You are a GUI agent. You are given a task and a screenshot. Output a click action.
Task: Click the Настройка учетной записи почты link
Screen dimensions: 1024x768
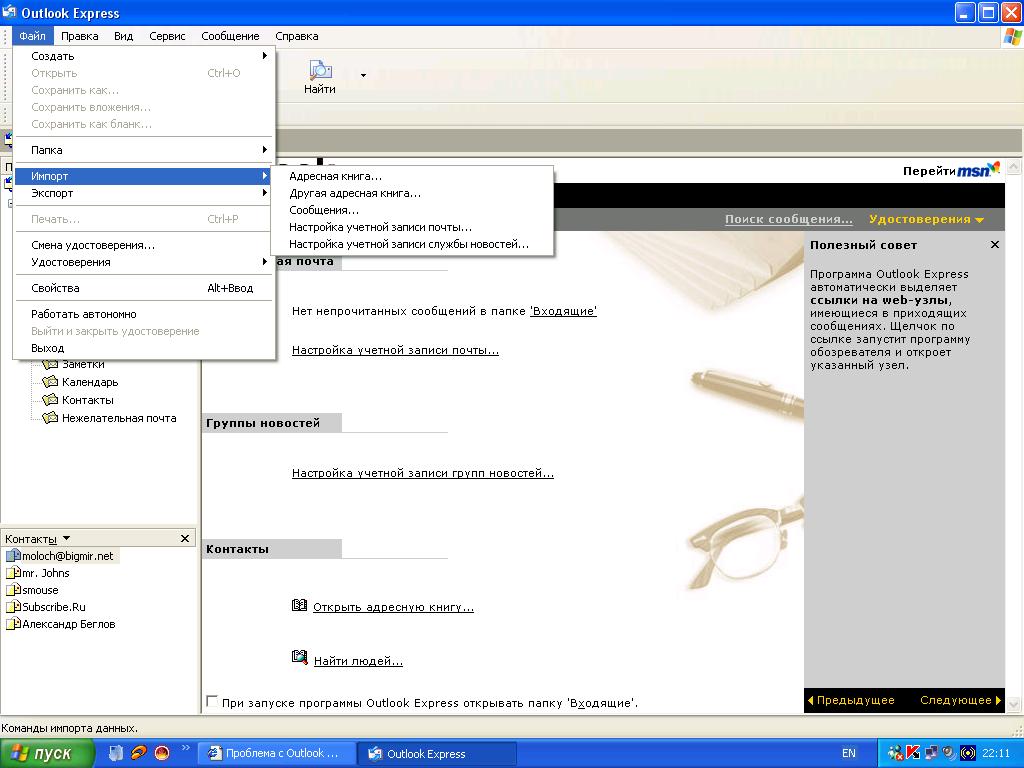[395, 350]
